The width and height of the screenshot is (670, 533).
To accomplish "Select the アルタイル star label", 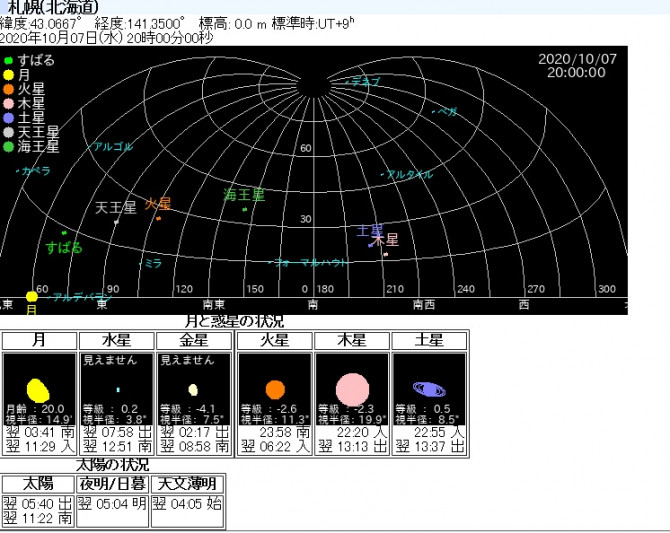I will (409, 174).
